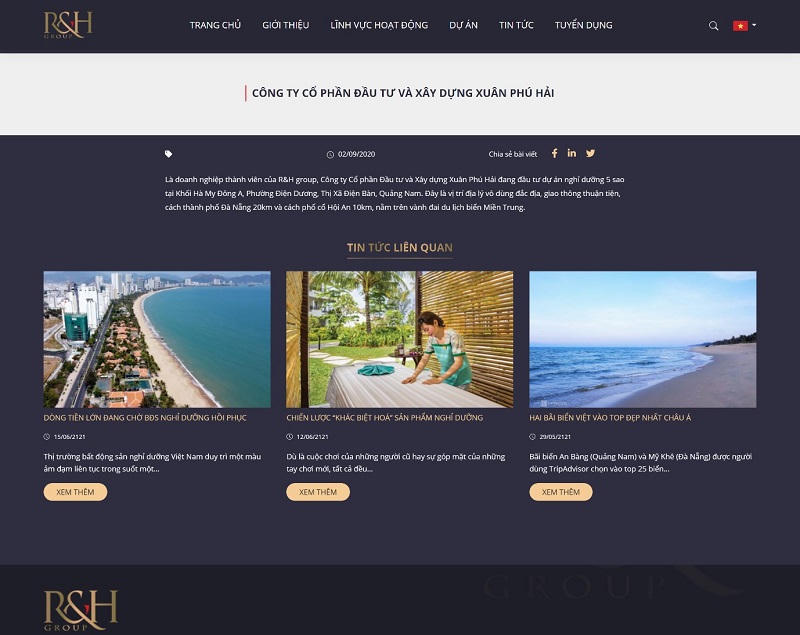Image resolution: width=800 pixels, height=635 pixels.
Task: Open the Vietnamese flag language dropdown
Action: 740,26
